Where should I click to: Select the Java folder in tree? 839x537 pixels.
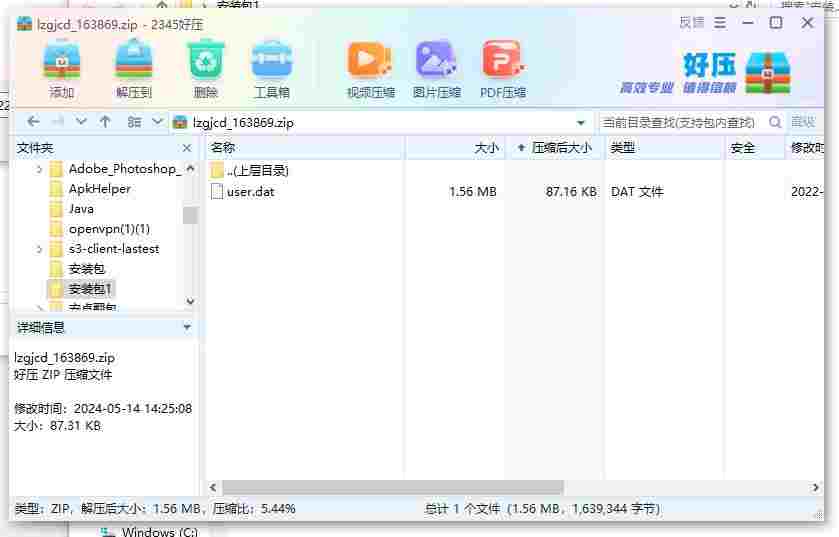coord(71,209)
